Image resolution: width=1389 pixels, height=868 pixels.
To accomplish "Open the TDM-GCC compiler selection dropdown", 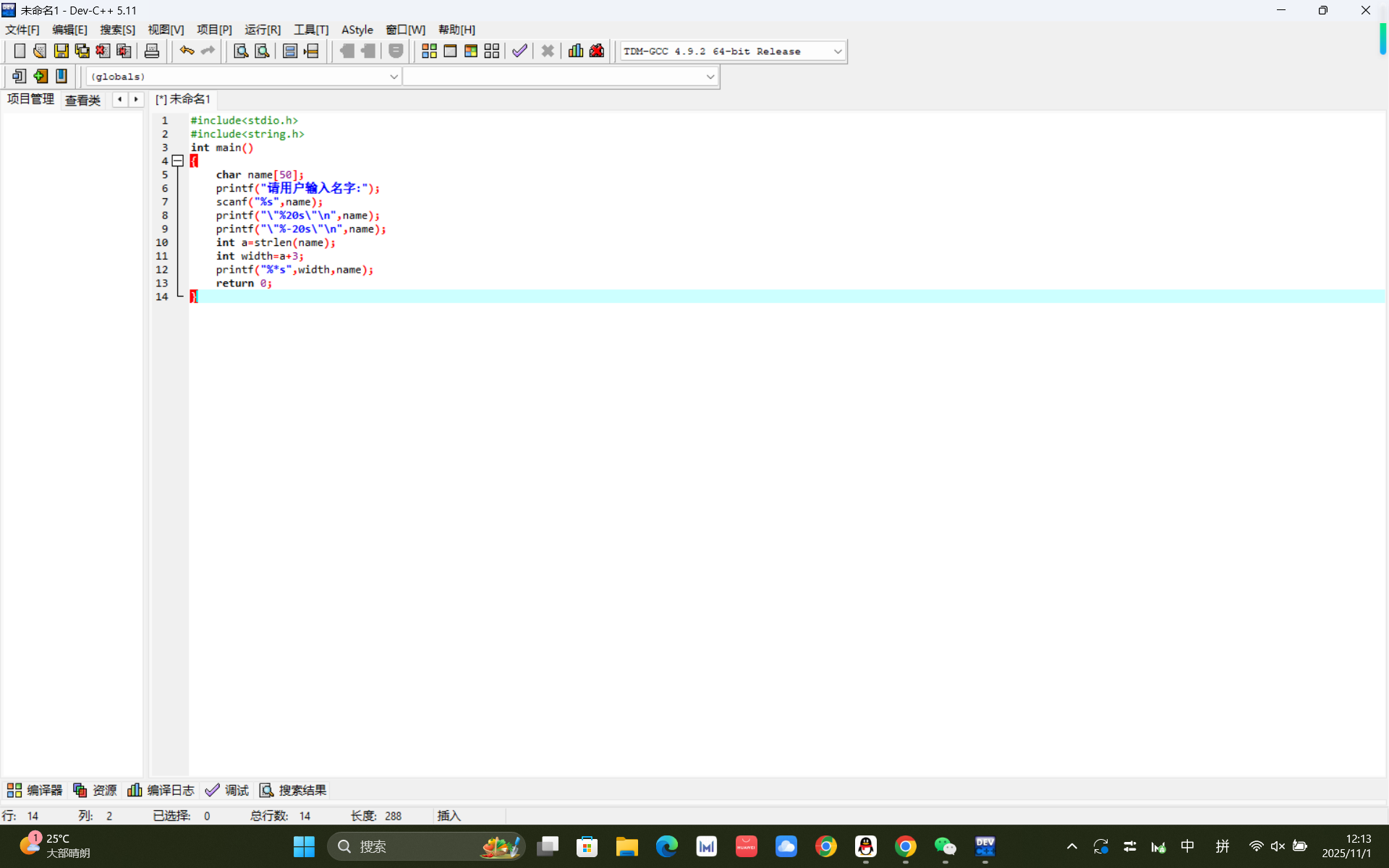I will (x=837, y=51).
